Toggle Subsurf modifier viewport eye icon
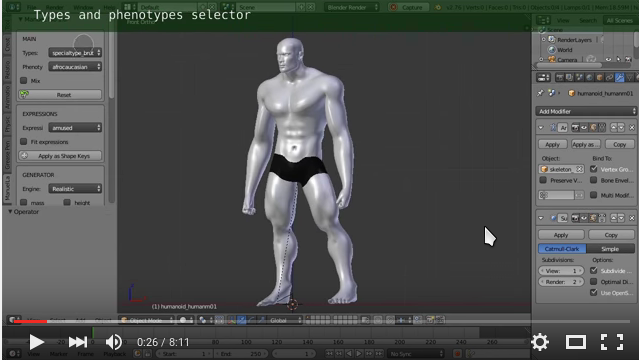Image resolution: width=639 pixels, height=360 pixels. coord(584,218)
